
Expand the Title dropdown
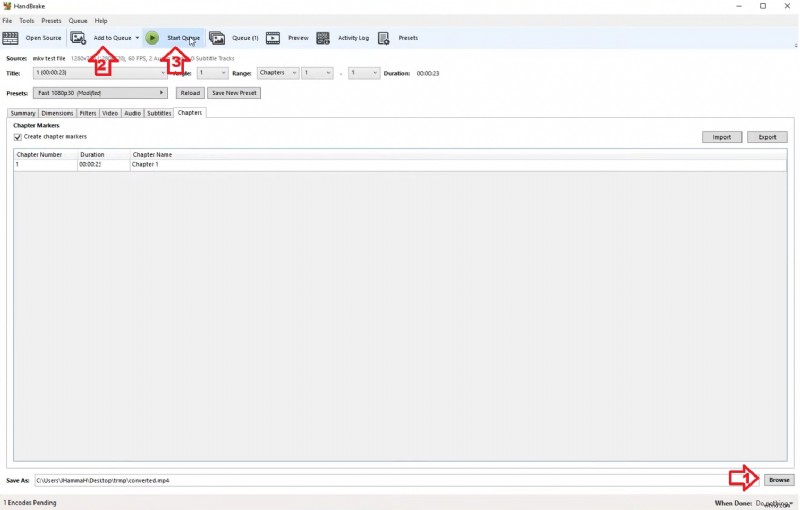pyautogui.click(x=163, y=73)
